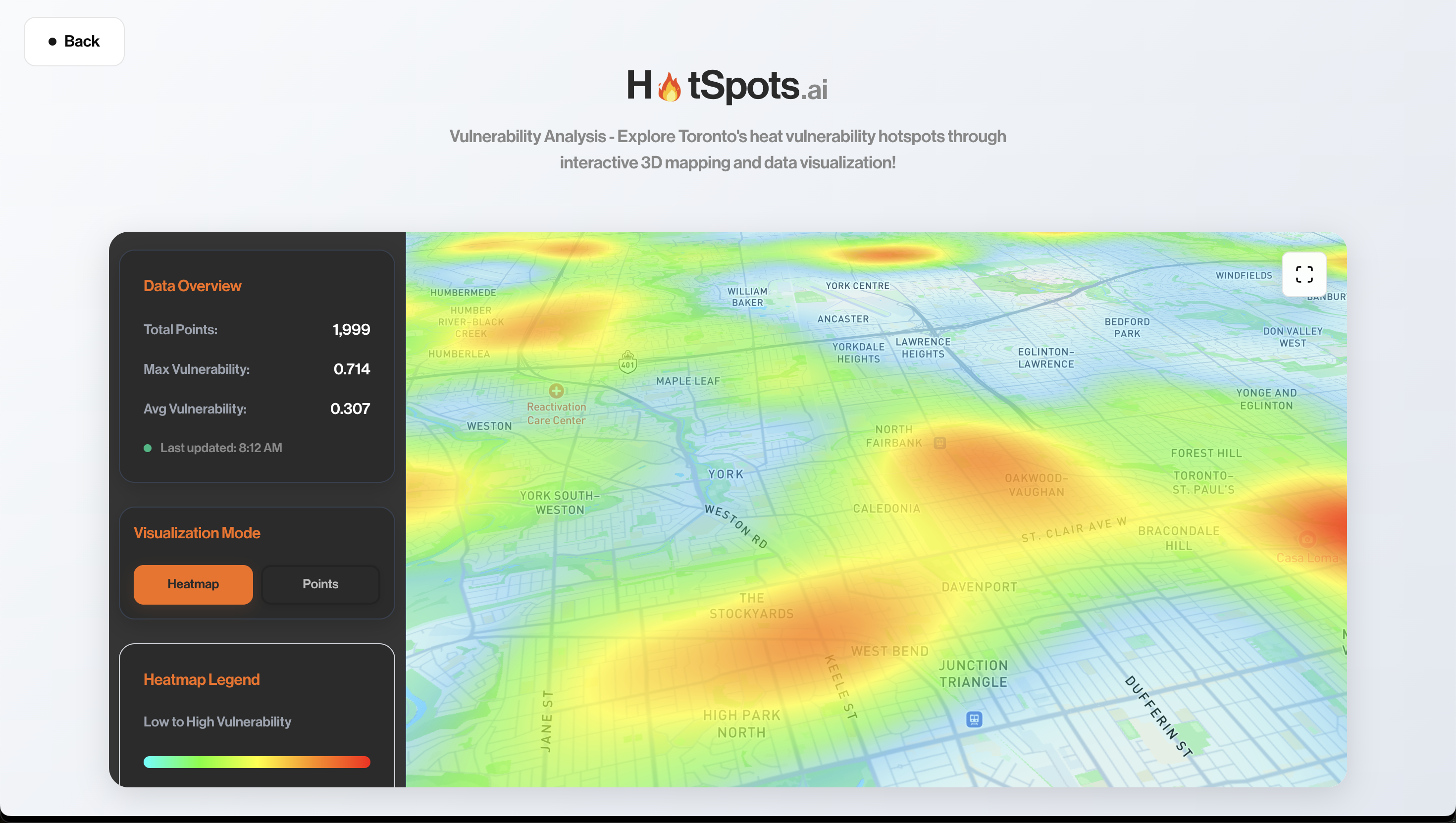Click the Reactivation Care Center hospital icon
Screen dimensions: 1456x823
coord(556,391)
